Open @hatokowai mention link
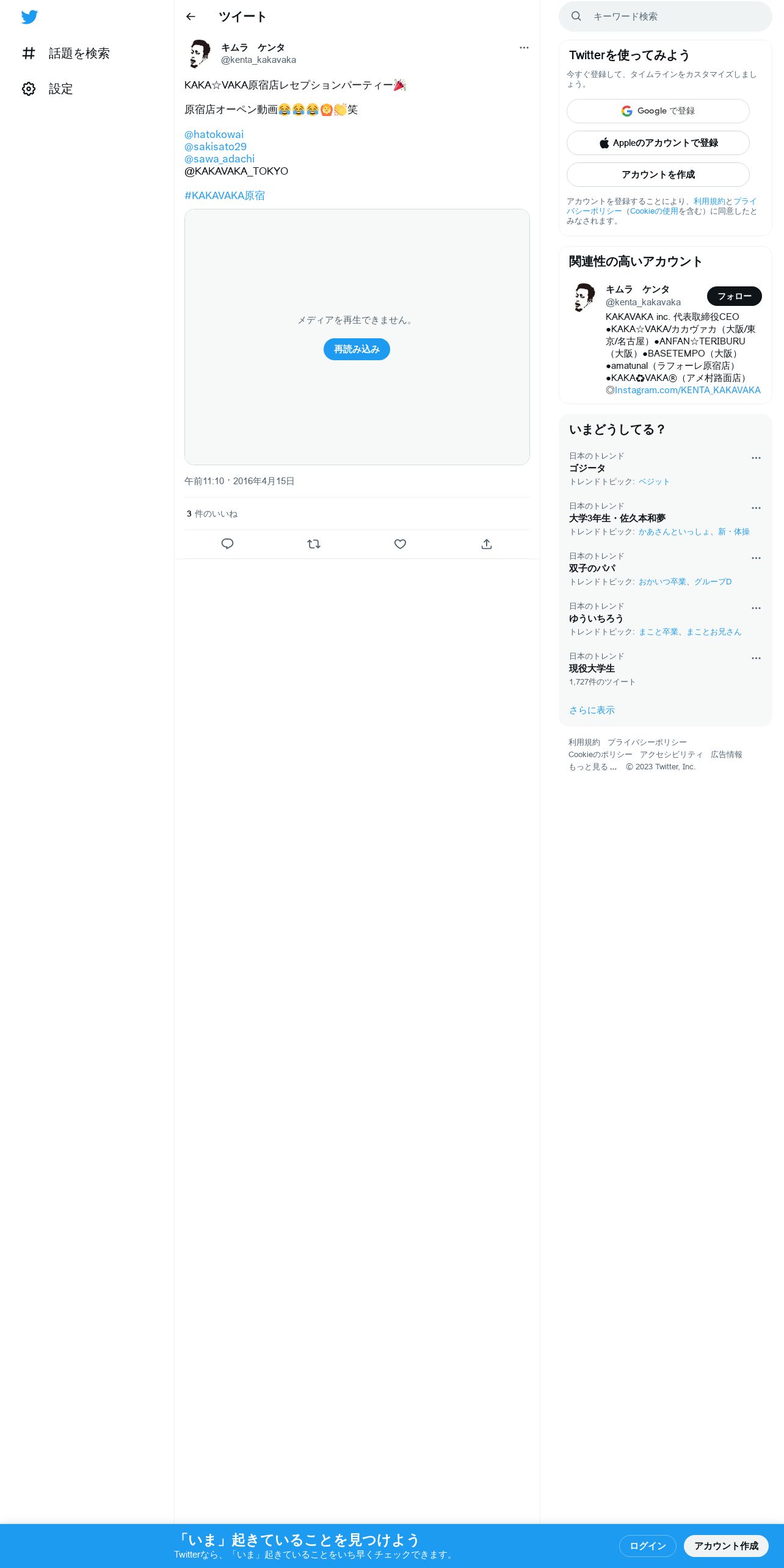Image resolution: width=784 pixels, height=1568 pixels. tap(214, 134)
